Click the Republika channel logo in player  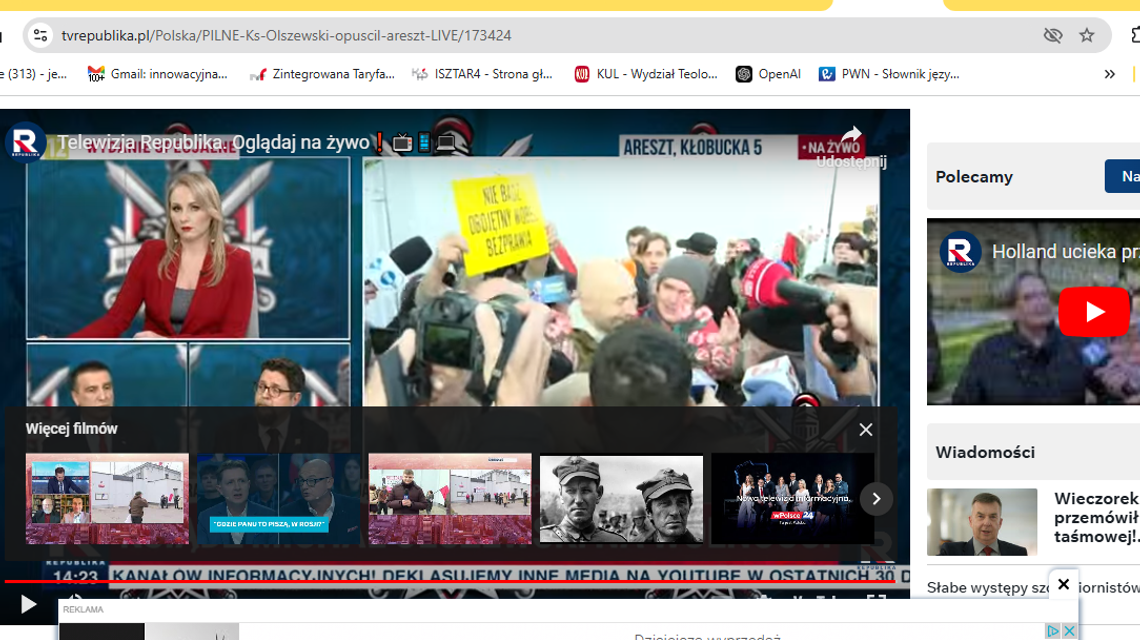(26, 142)
